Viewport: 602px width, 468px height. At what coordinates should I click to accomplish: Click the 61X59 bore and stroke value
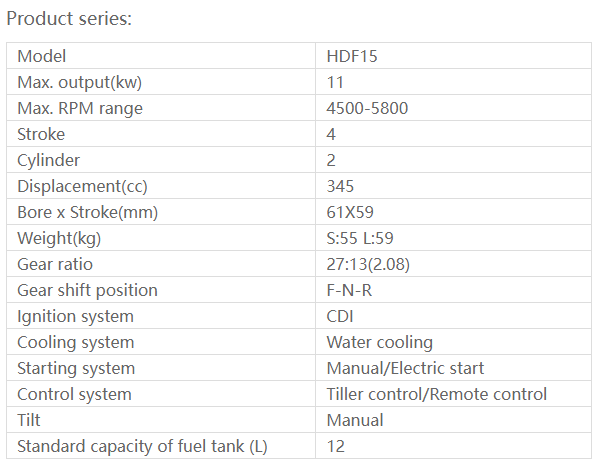coord(351,212)
